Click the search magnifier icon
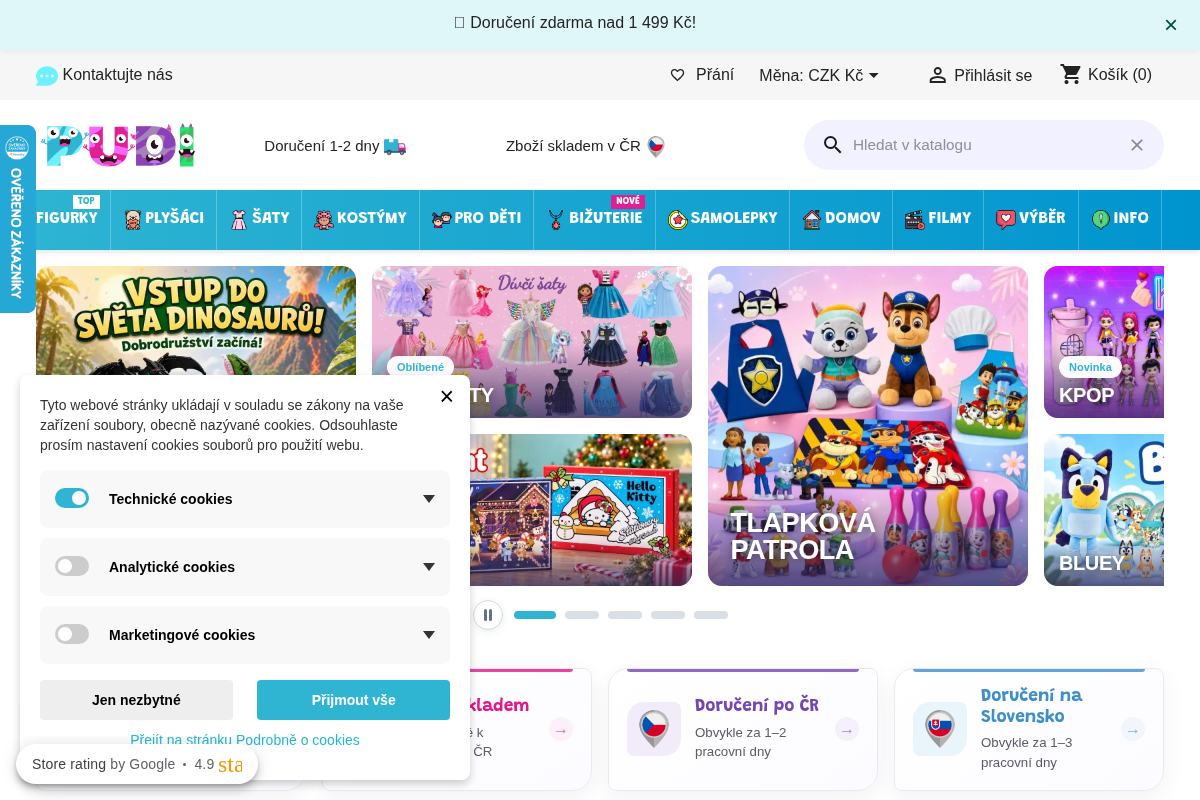The height and width of the screenshot is (800, 1200). pos(833,145)
